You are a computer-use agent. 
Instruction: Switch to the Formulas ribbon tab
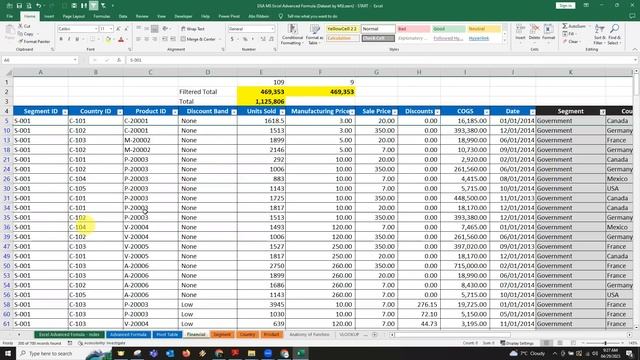(x=102, y=16)
